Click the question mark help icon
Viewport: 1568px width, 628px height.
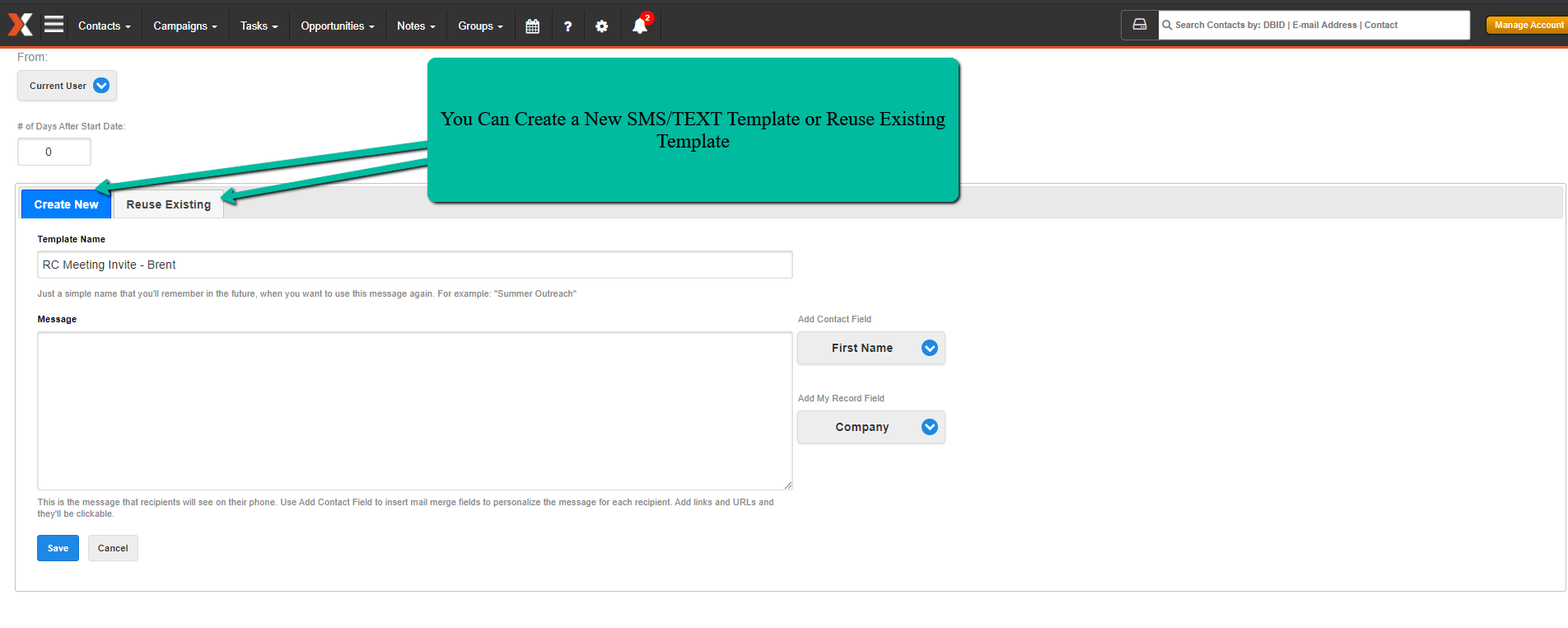coord(567,26)
